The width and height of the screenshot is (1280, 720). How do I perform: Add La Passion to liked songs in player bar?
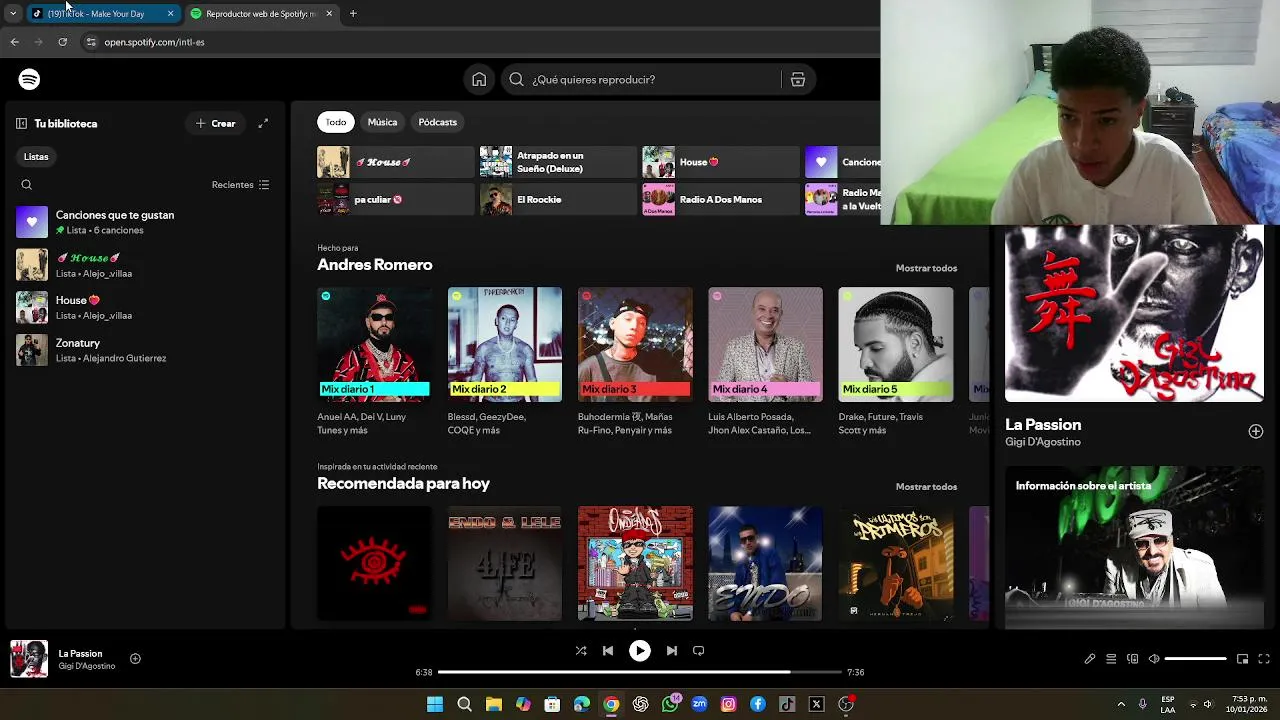pyautogui.click(x=135, y=659)
